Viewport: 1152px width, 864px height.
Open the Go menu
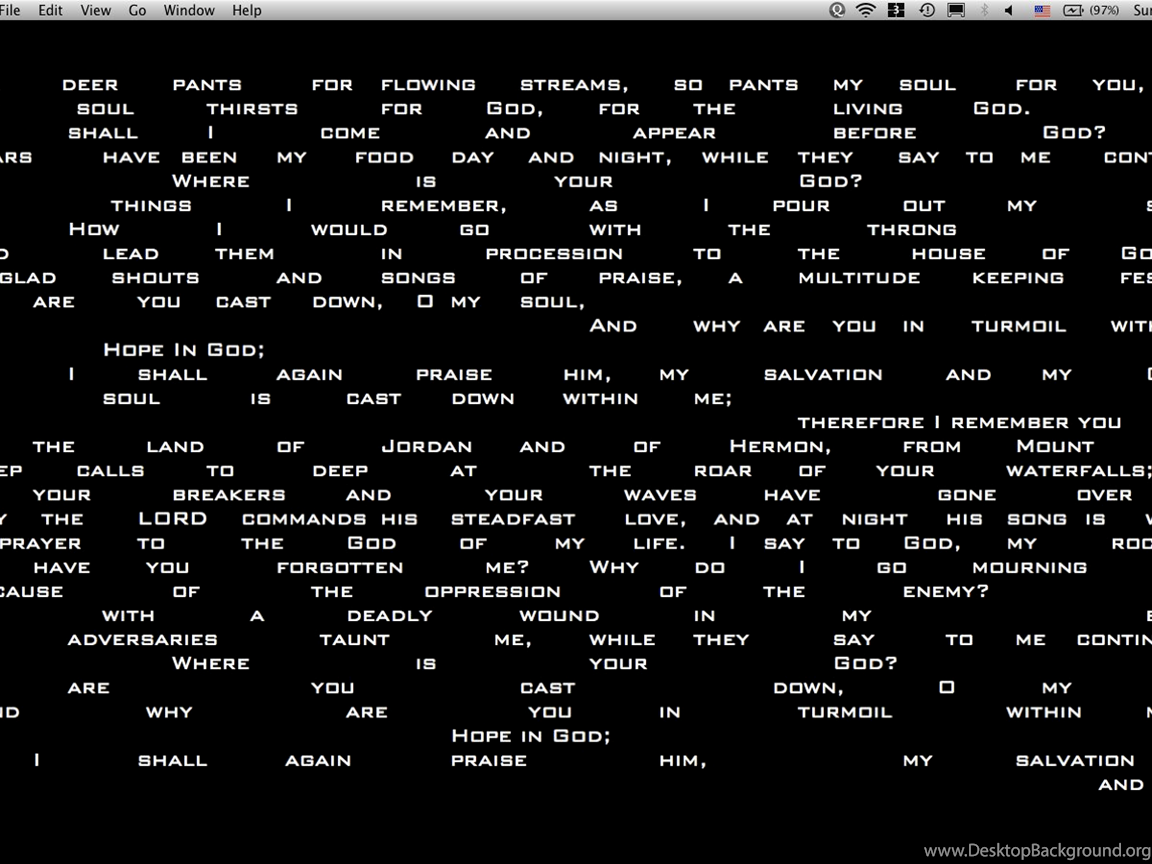pos(137,10)
